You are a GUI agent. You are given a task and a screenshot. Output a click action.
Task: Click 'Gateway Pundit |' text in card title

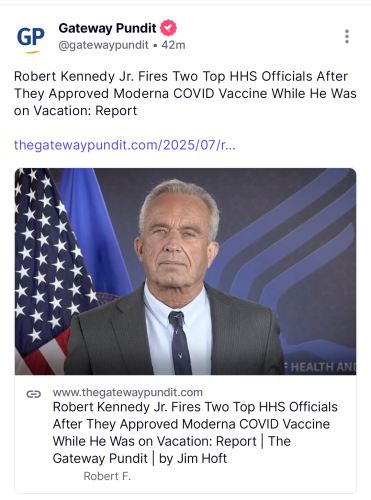[104, 458]
